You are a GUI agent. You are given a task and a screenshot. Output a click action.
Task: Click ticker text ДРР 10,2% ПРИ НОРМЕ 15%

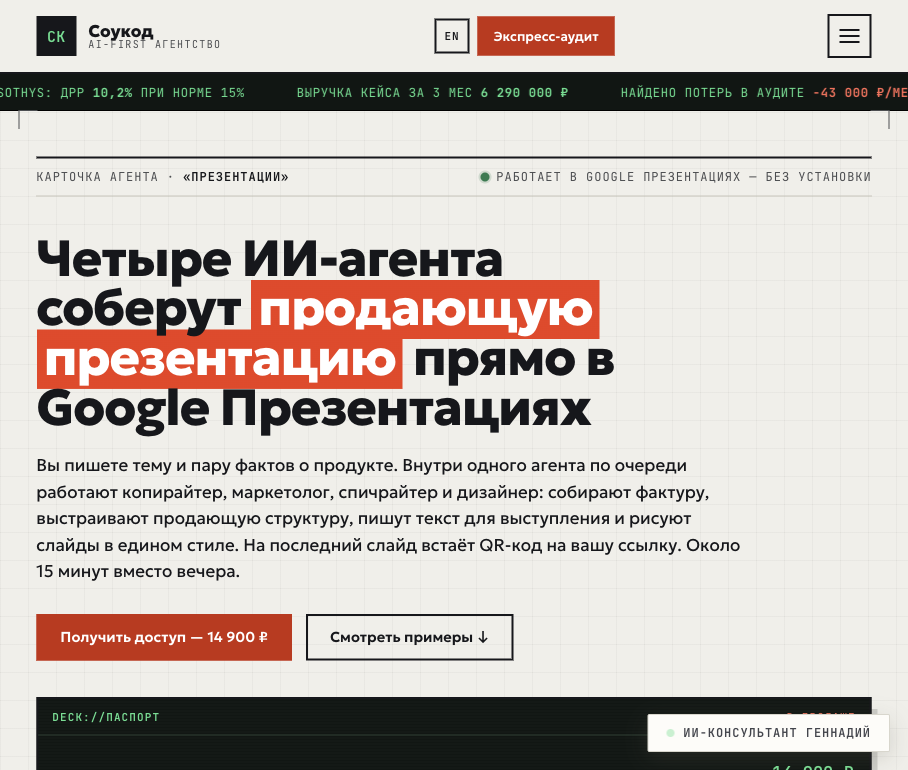click(152, 93)
